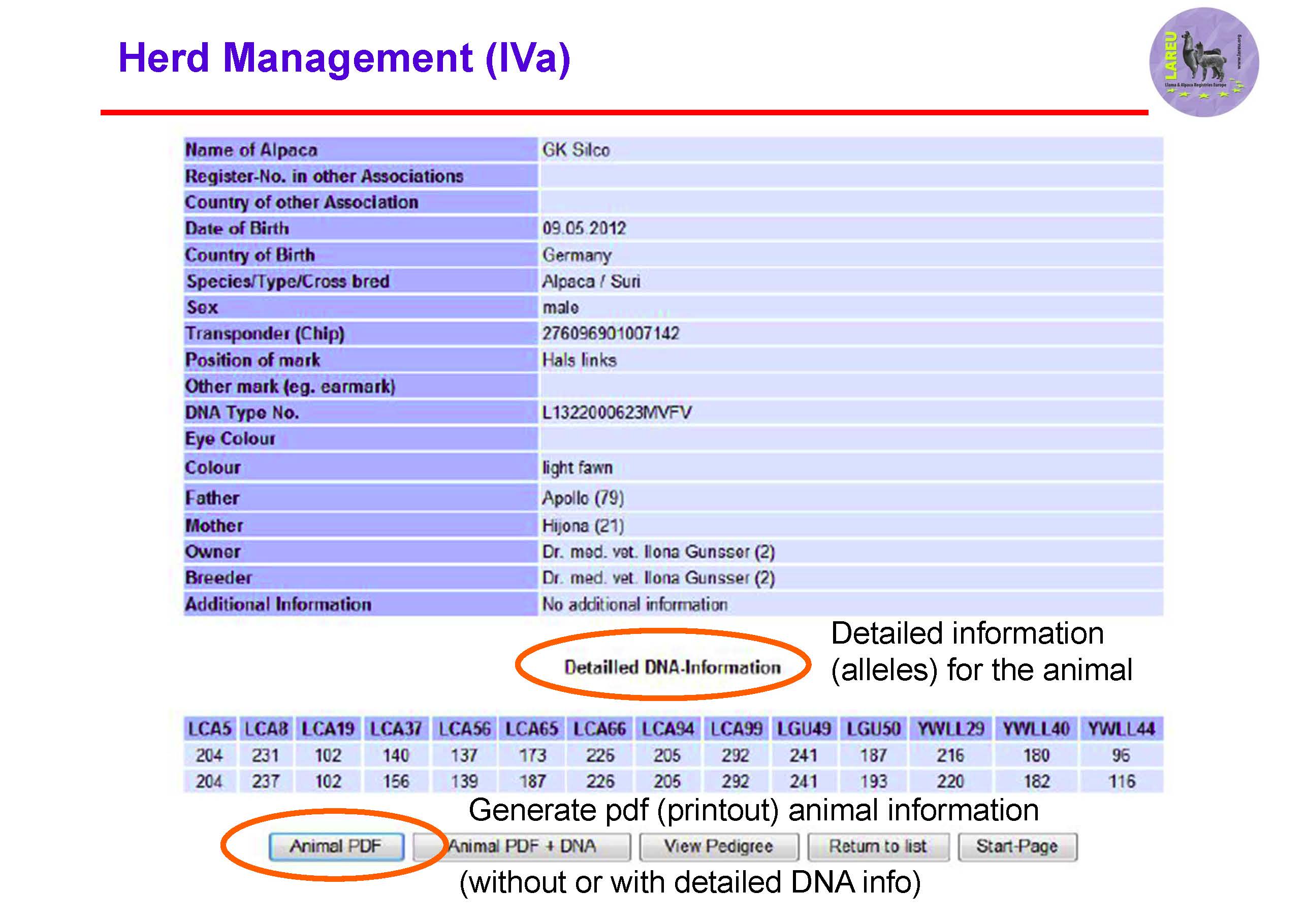Select allele value 173 under LCA65
The height and width of the screenshot is (924, 1307).
(532, 755)
